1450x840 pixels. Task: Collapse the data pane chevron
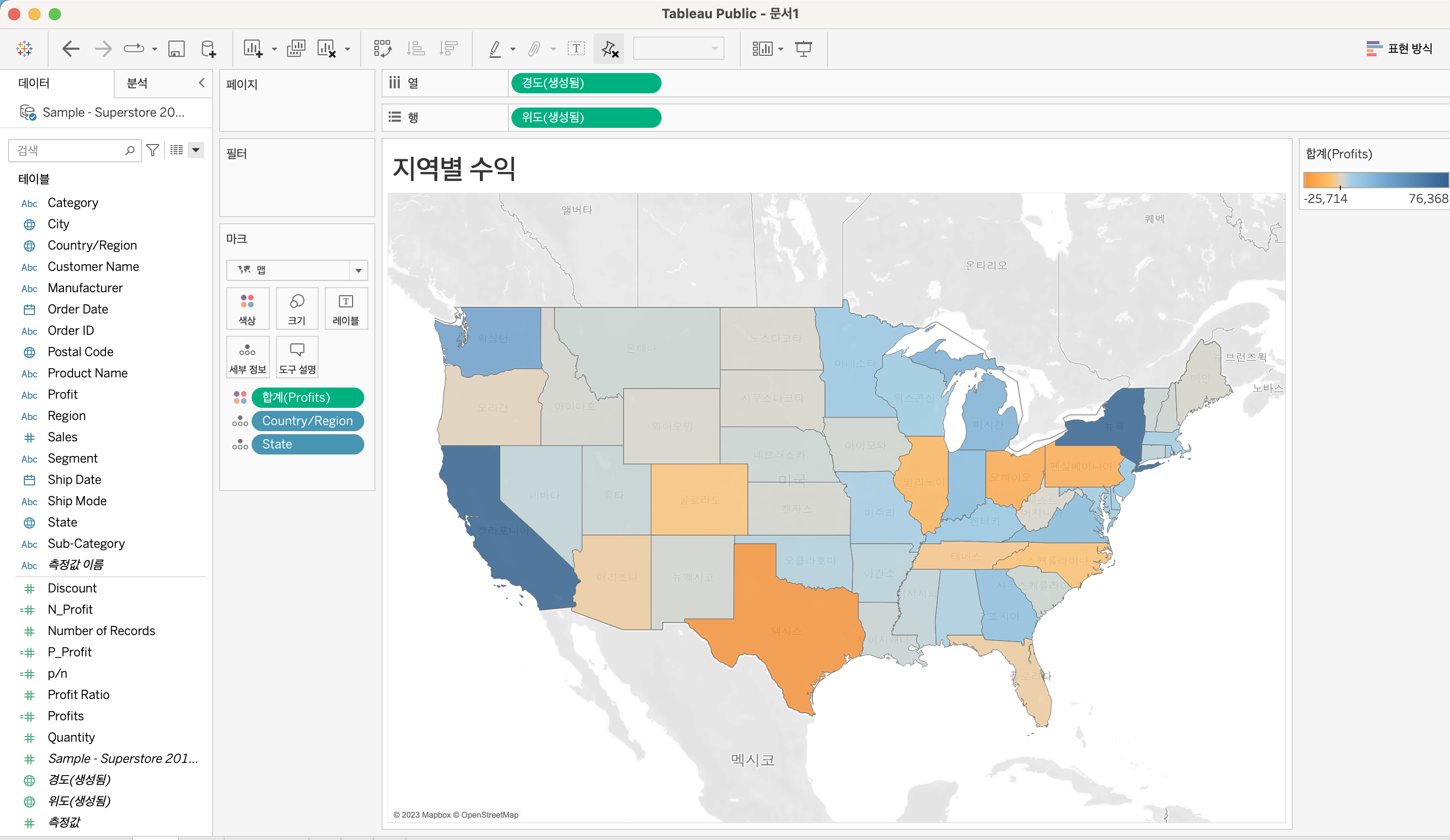[201, 83]
